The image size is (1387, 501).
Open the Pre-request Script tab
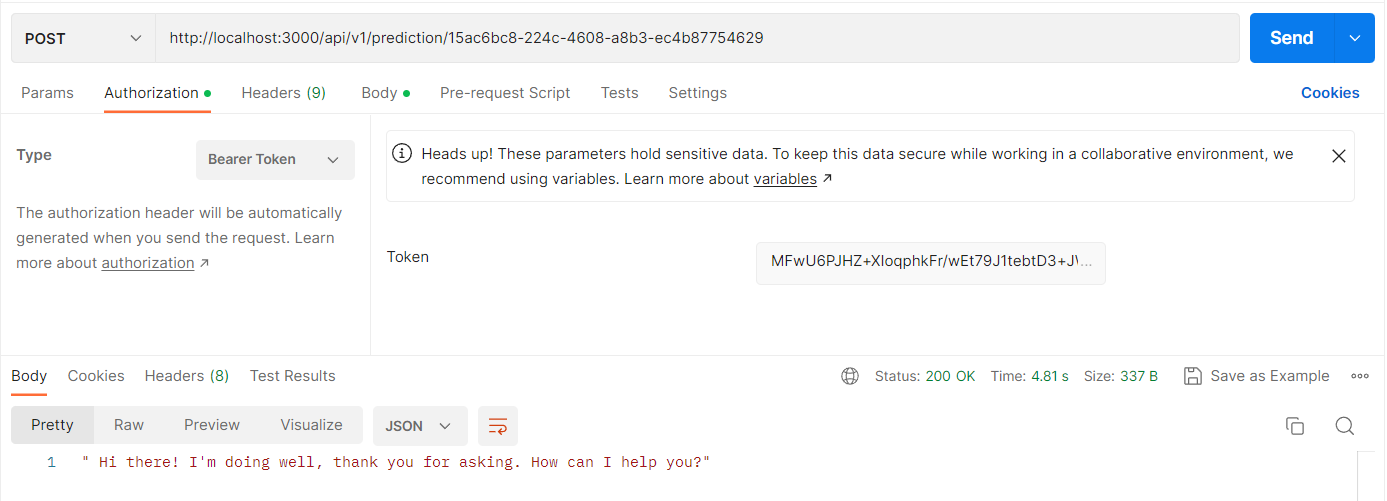[x=505, y=93]
